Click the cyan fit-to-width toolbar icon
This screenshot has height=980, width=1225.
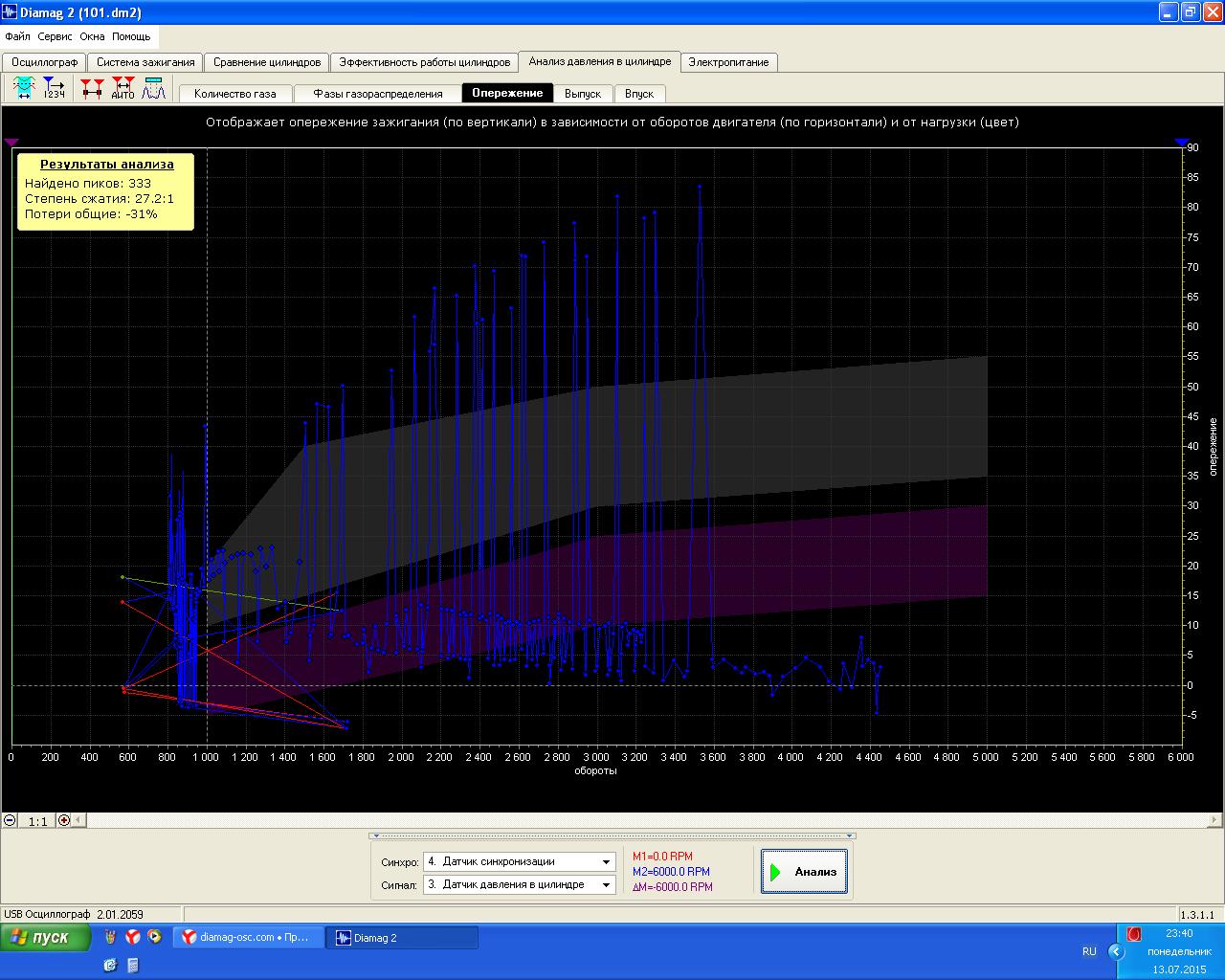coord(24,89)
